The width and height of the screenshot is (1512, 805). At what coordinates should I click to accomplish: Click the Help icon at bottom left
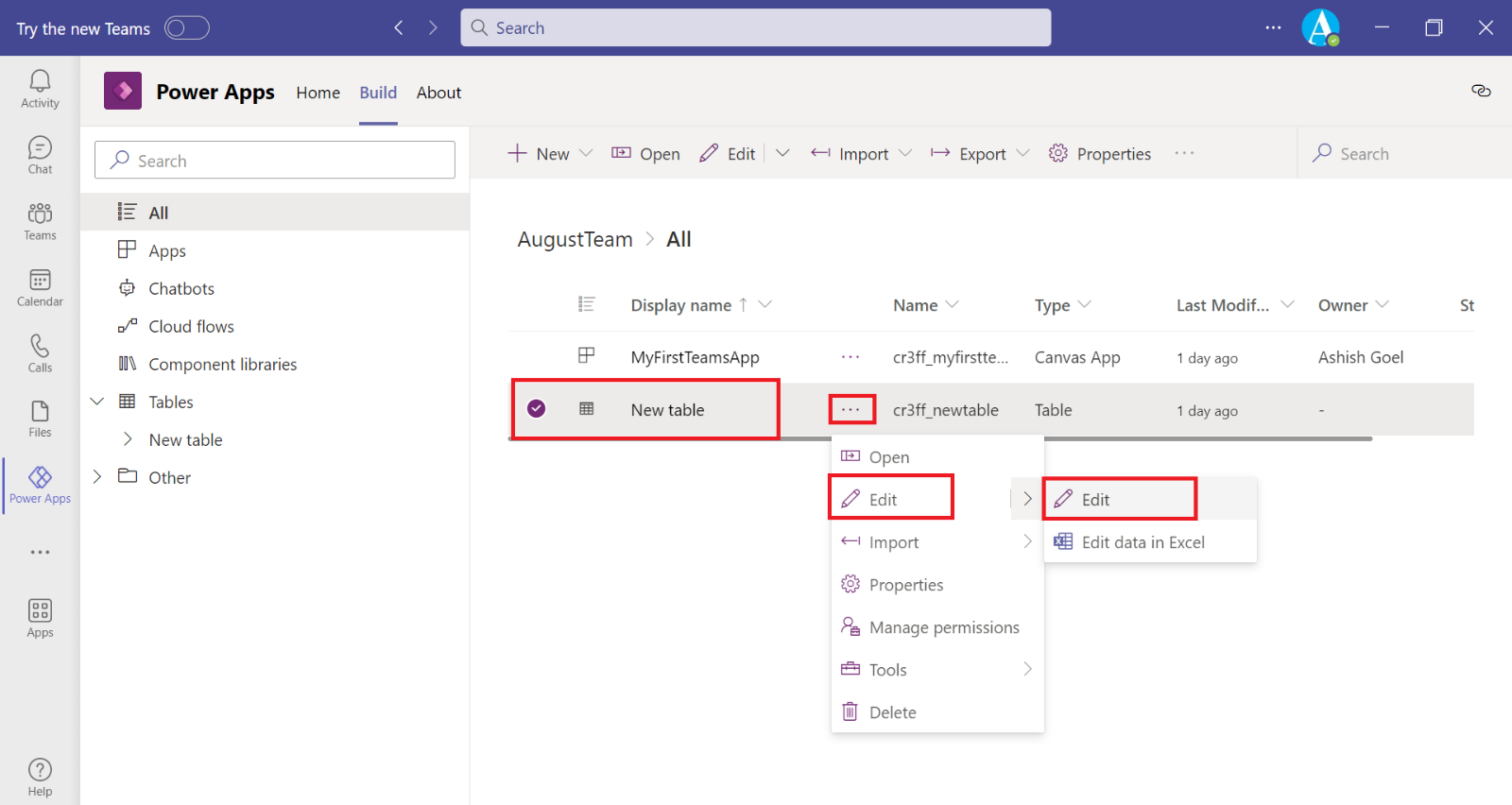point(40,777)
